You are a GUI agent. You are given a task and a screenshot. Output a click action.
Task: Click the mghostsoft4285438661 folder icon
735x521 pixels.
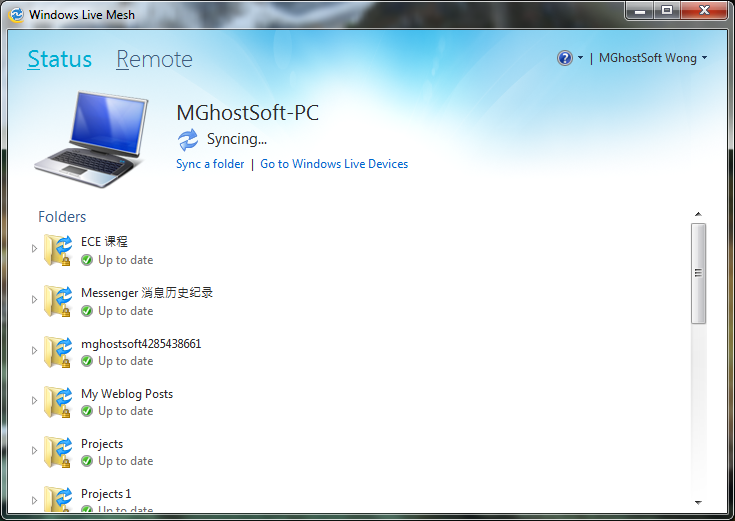tap(58, 351)
